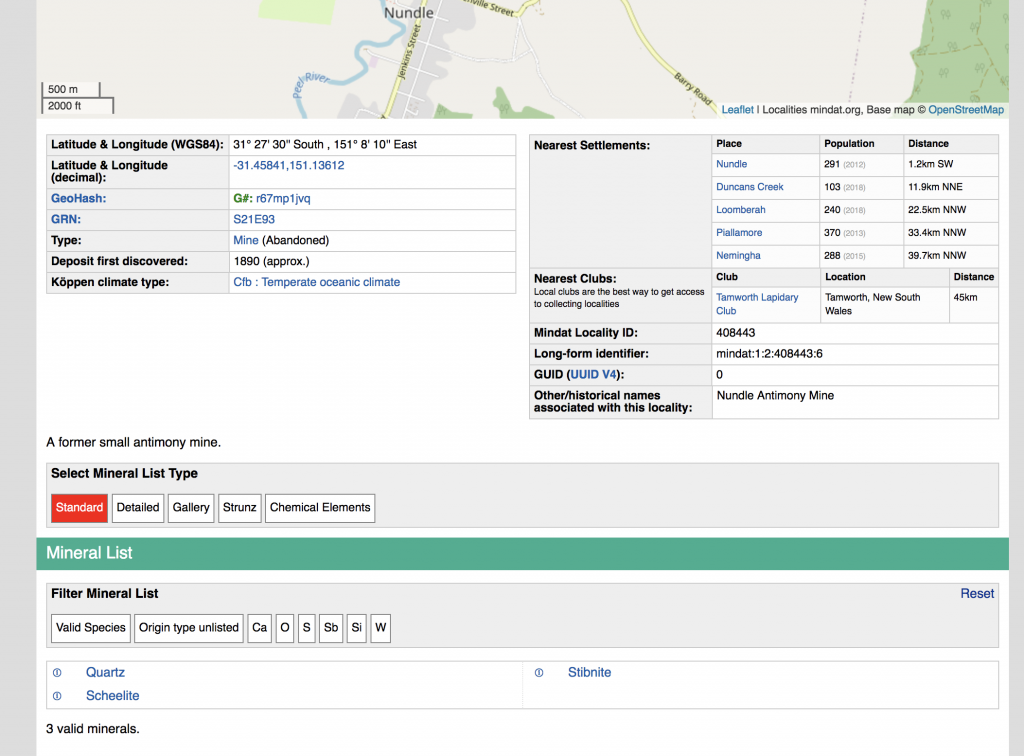This screenshot has height=756, width=1024.
Task: Filter minerals by W element
Action: 380,628
